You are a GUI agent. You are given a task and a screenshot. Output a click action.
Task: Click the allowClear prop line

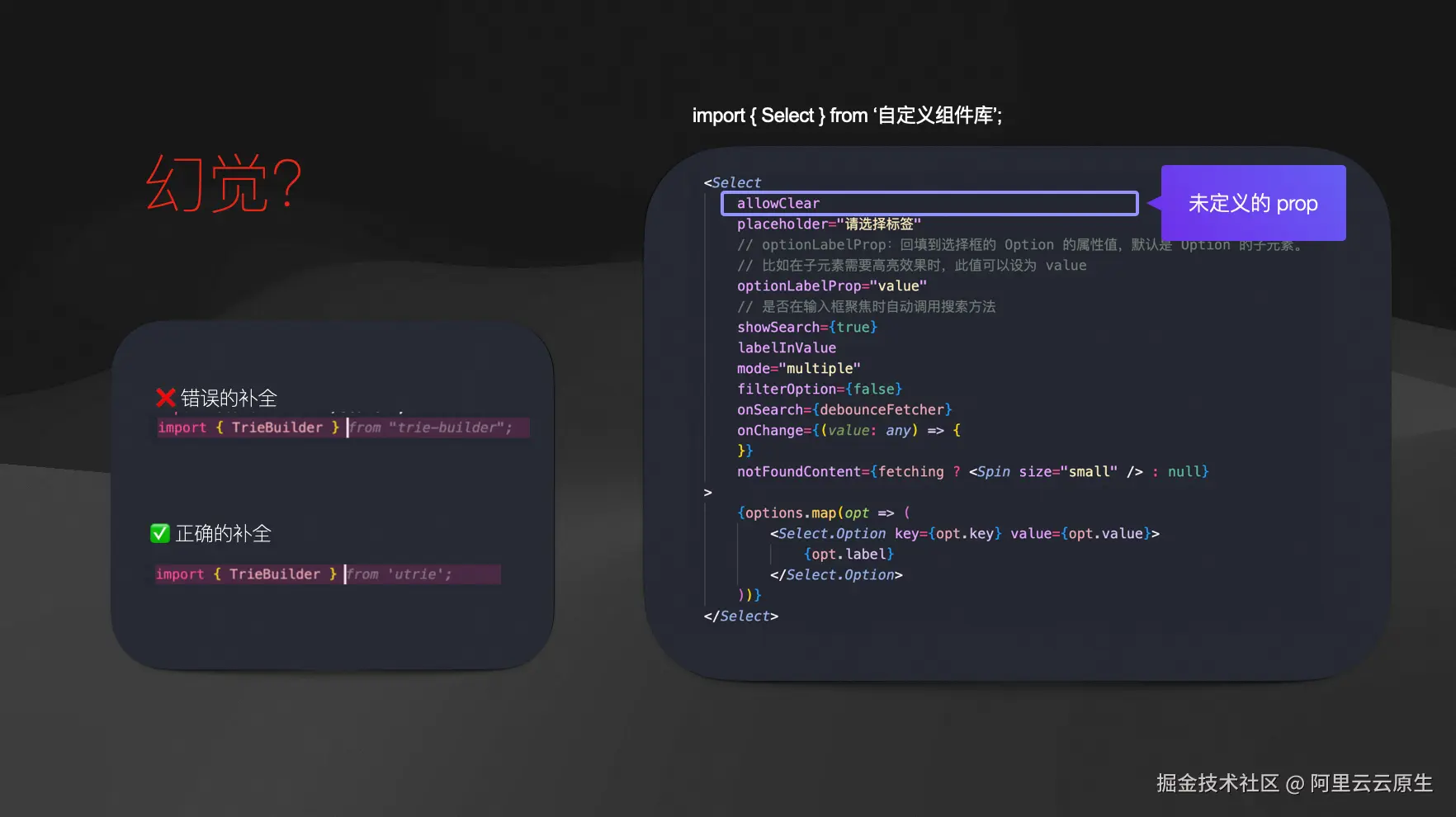[x=929, y=203]
